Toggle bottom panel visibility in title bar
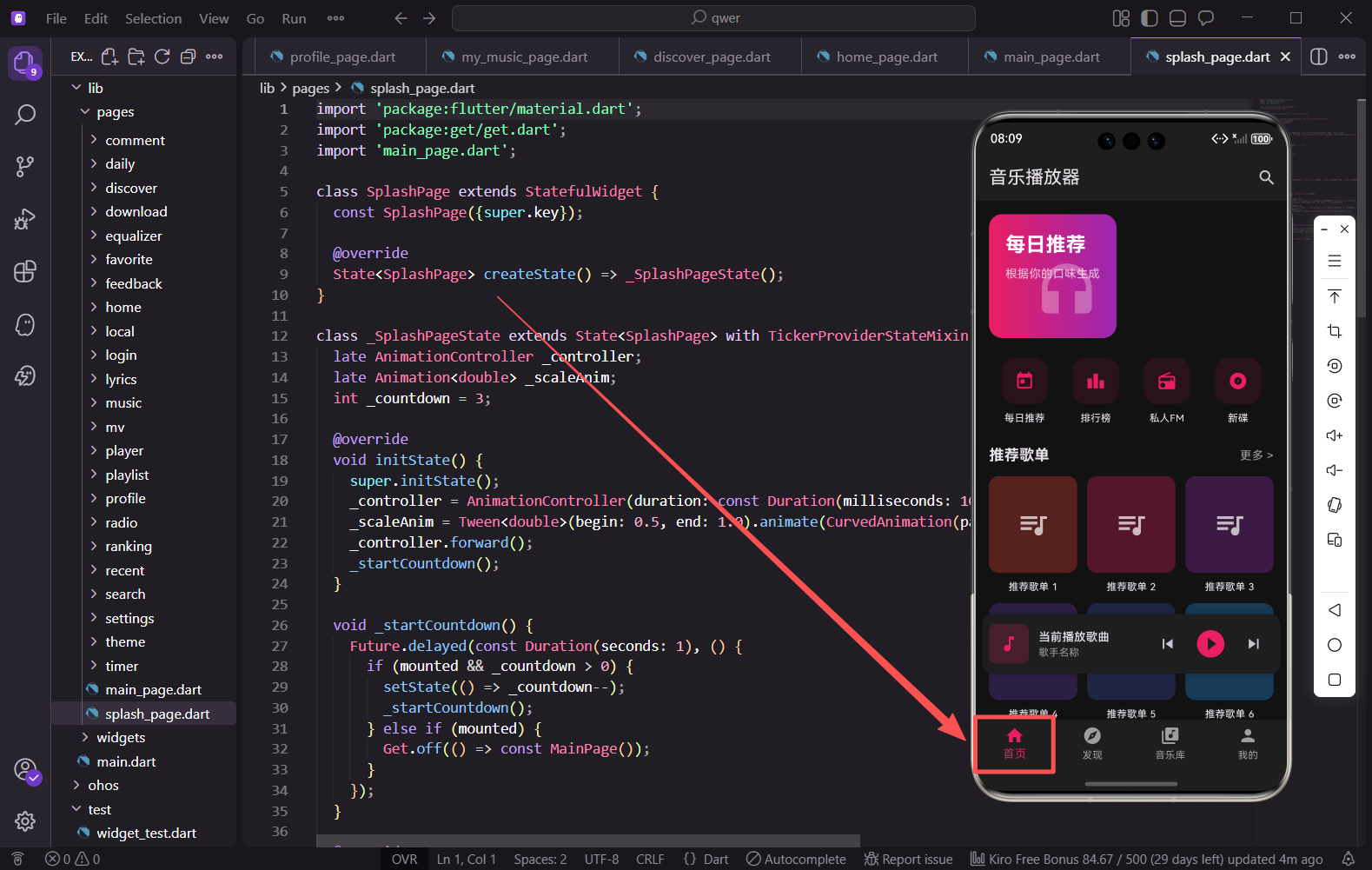The width and height of the screenshot is (1372, 870). 1177,18
